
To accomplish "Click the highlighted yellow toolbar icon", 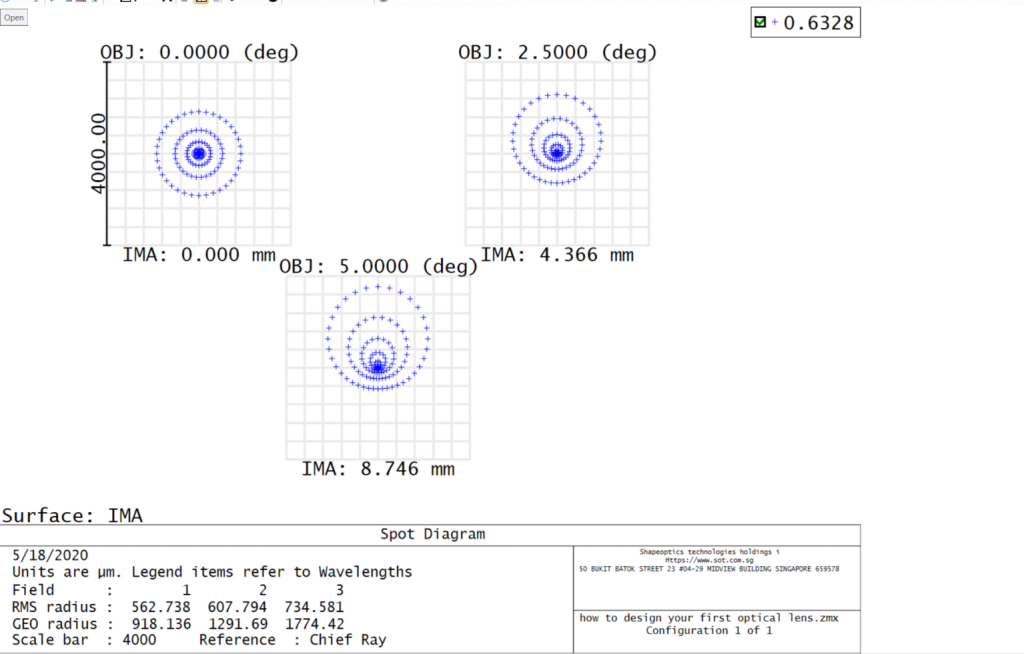I will pyautogui.click(x=203, y=3).
